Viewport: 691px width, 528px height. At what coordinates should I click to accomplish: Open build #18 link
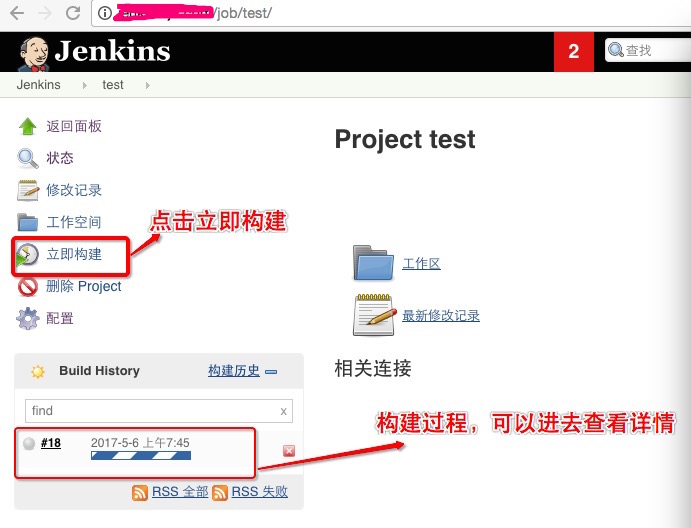(x=51, y=443)
